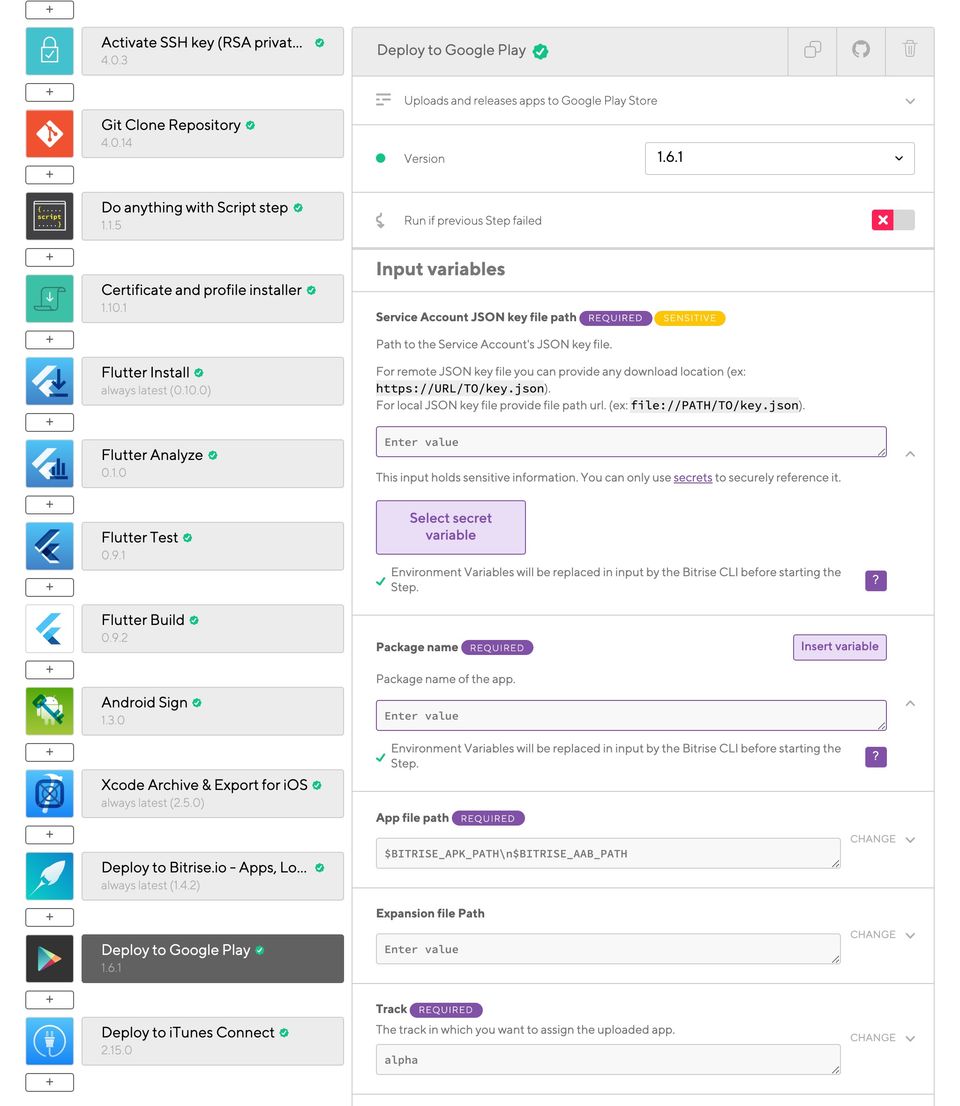The height and width of the screenshot is (1106, 960).
Task: Open the Certificate and profile installer step
Action: point(212,298)
